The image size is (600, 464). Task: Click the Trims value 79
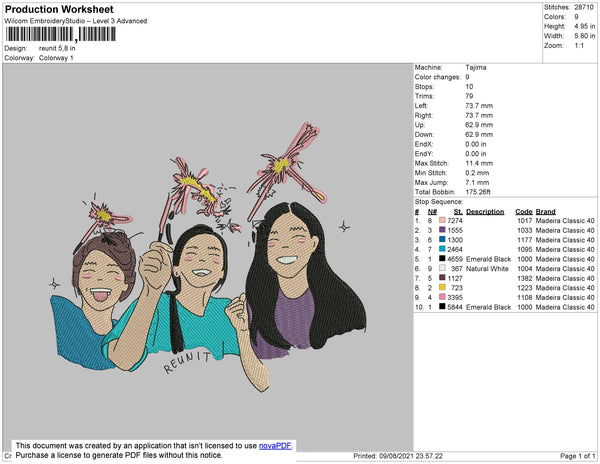(469, 96)
